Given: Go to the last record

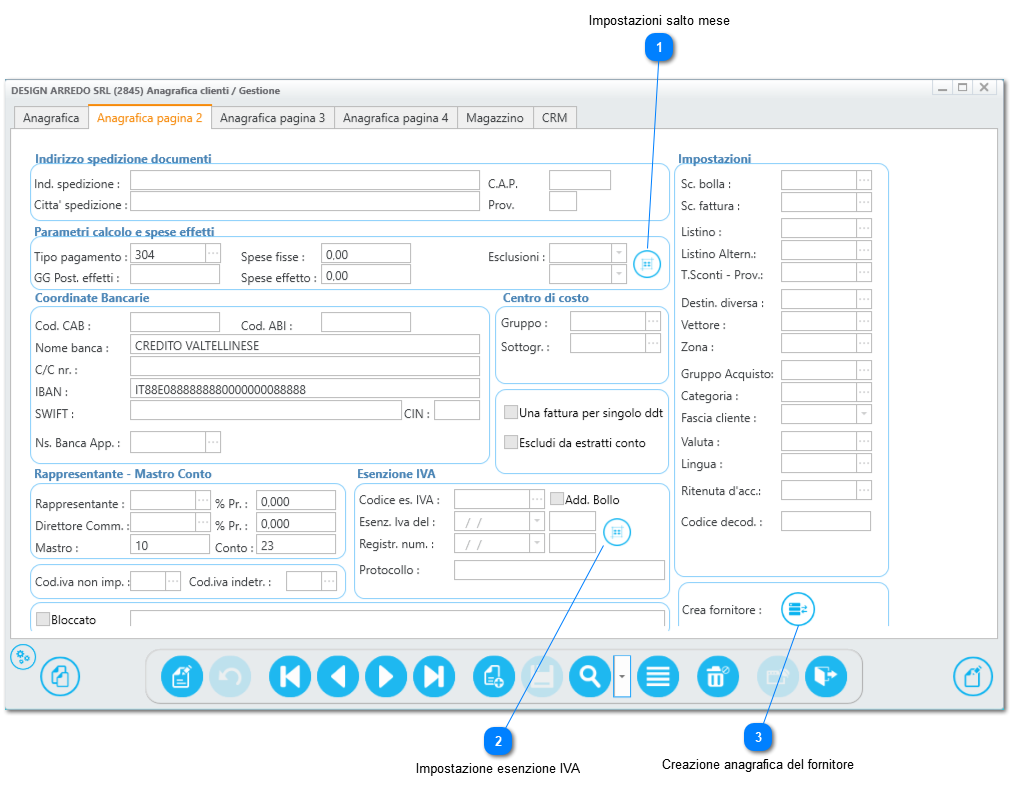Looking at the screenshot, I should (434, 676).
